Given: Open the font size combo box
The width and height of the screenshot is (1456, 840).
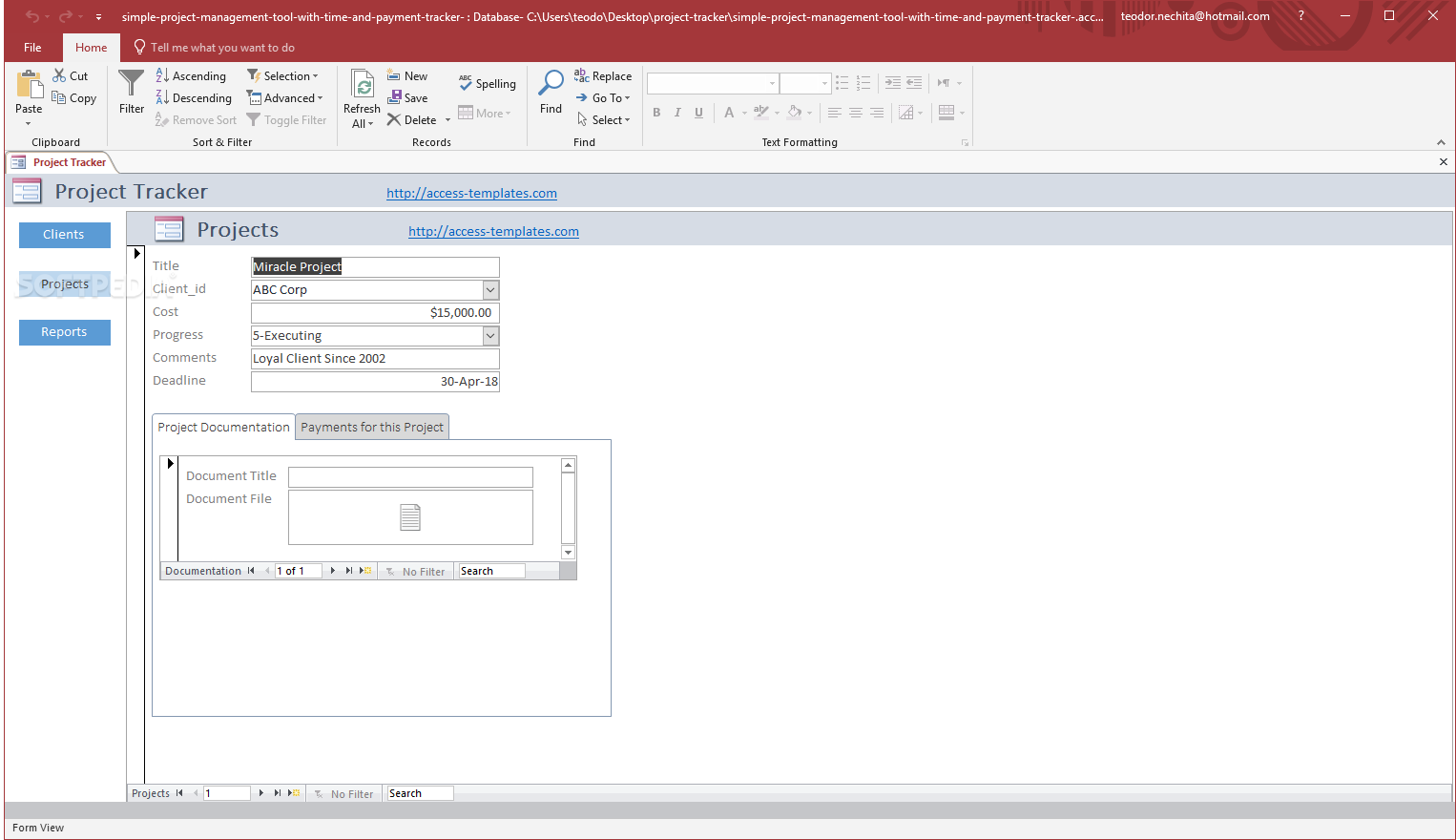Looking at the screenshot, I should [805, 83].
